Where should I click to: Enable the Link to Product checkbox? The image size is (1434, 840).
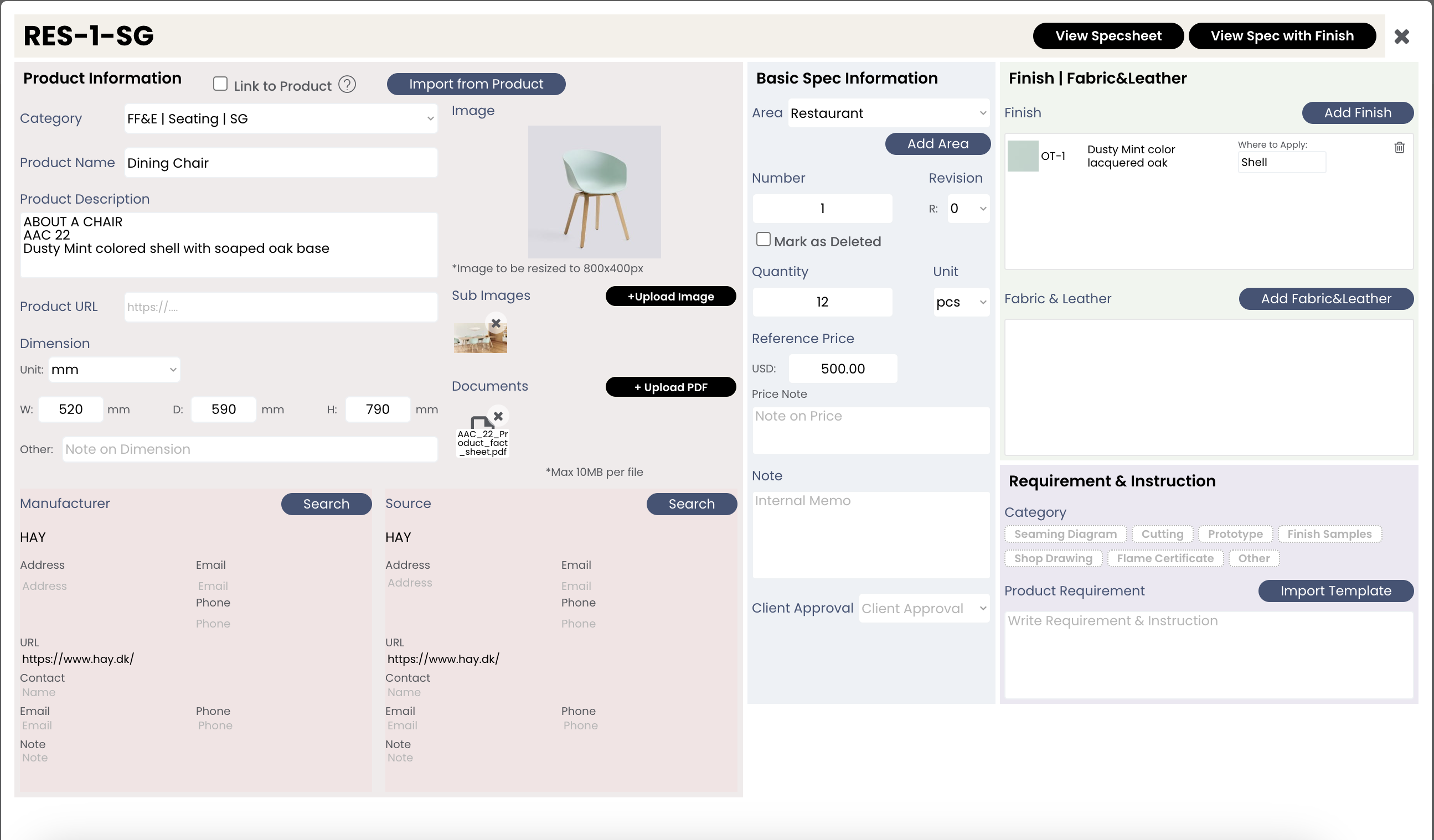pyautogui.click(x=220, y=84)
